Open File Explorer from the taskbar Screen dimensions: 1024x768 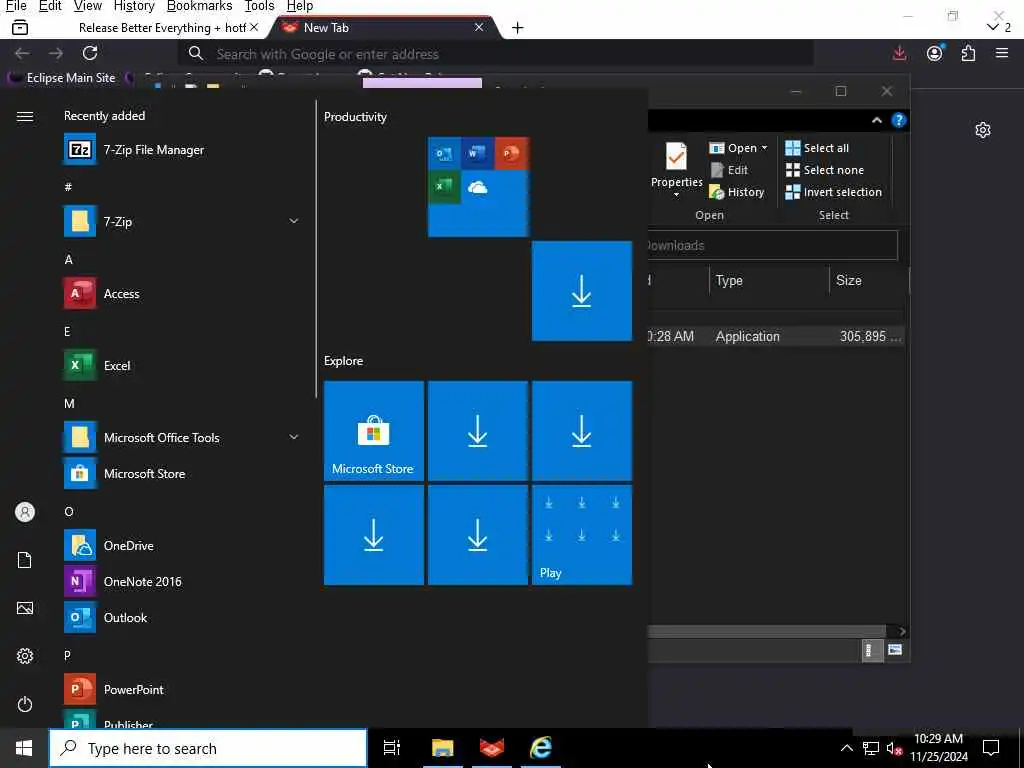443,748
